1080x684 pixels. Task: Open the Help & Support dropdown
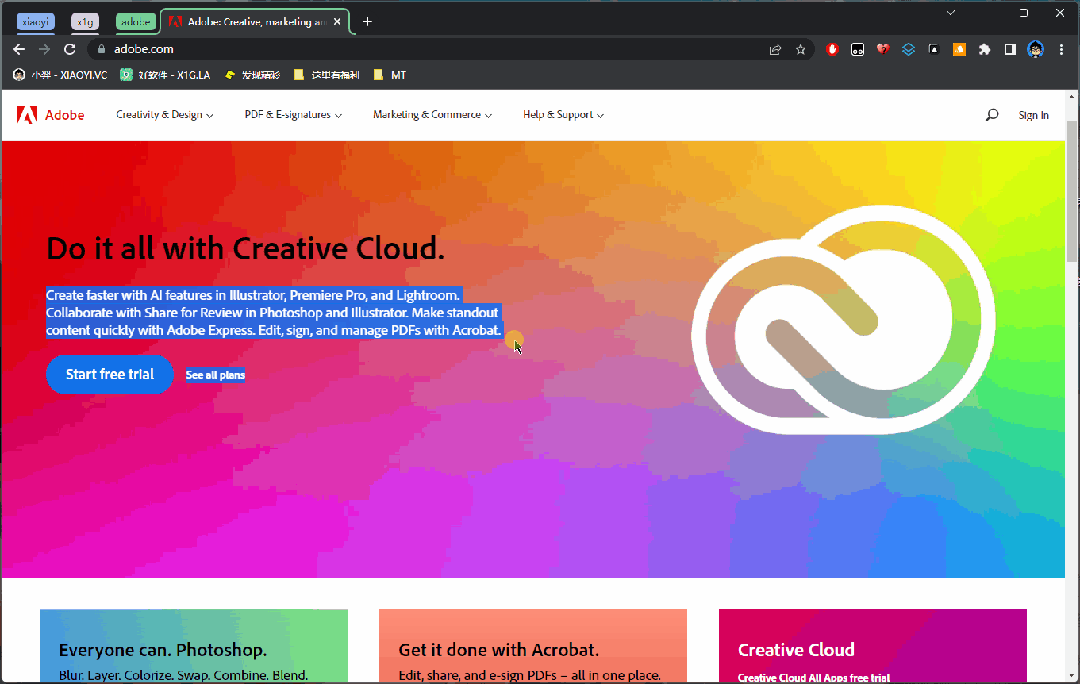coord(563,115)
